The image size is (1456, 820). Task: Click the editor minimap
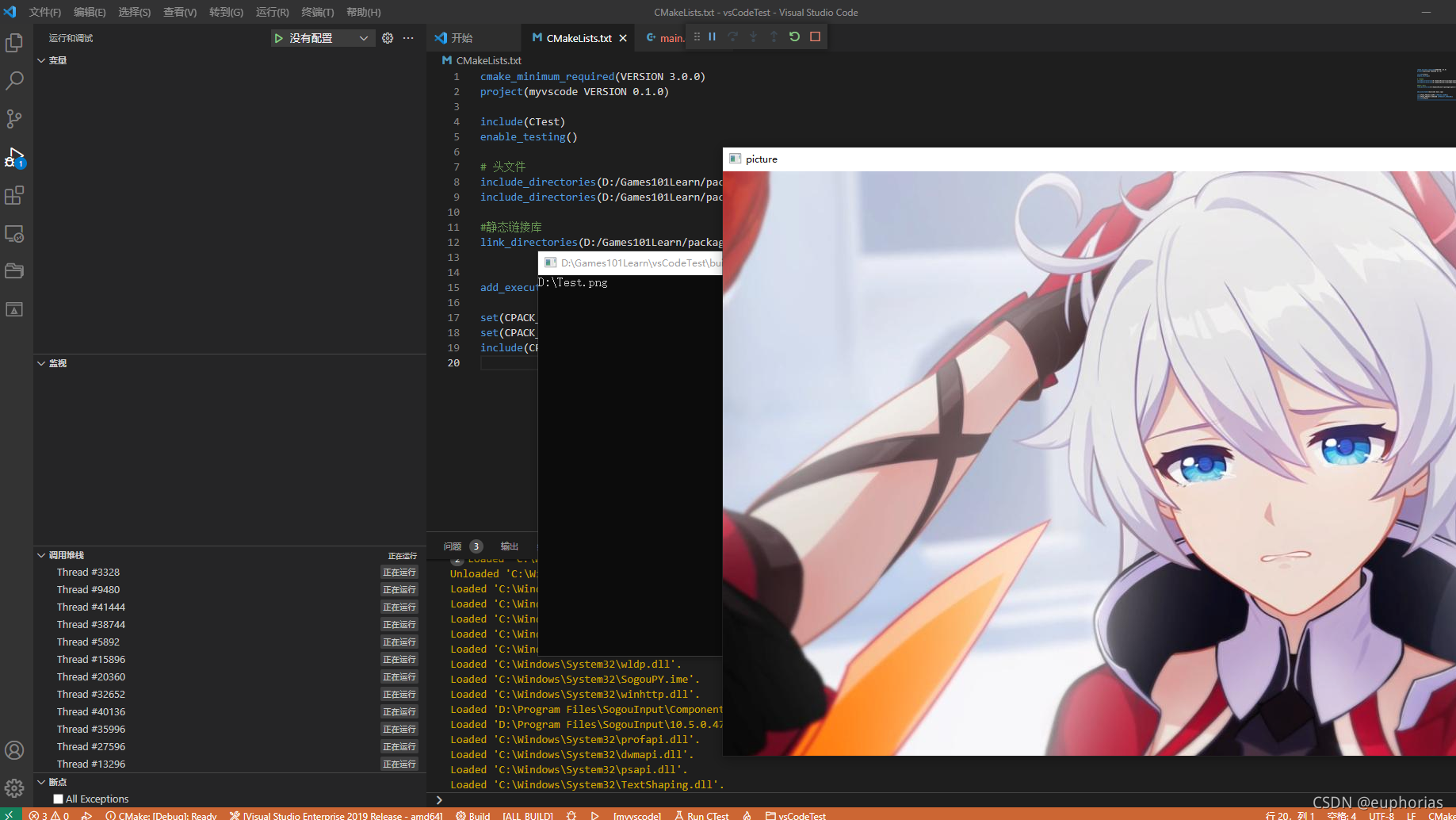[x=1435, y=84]
